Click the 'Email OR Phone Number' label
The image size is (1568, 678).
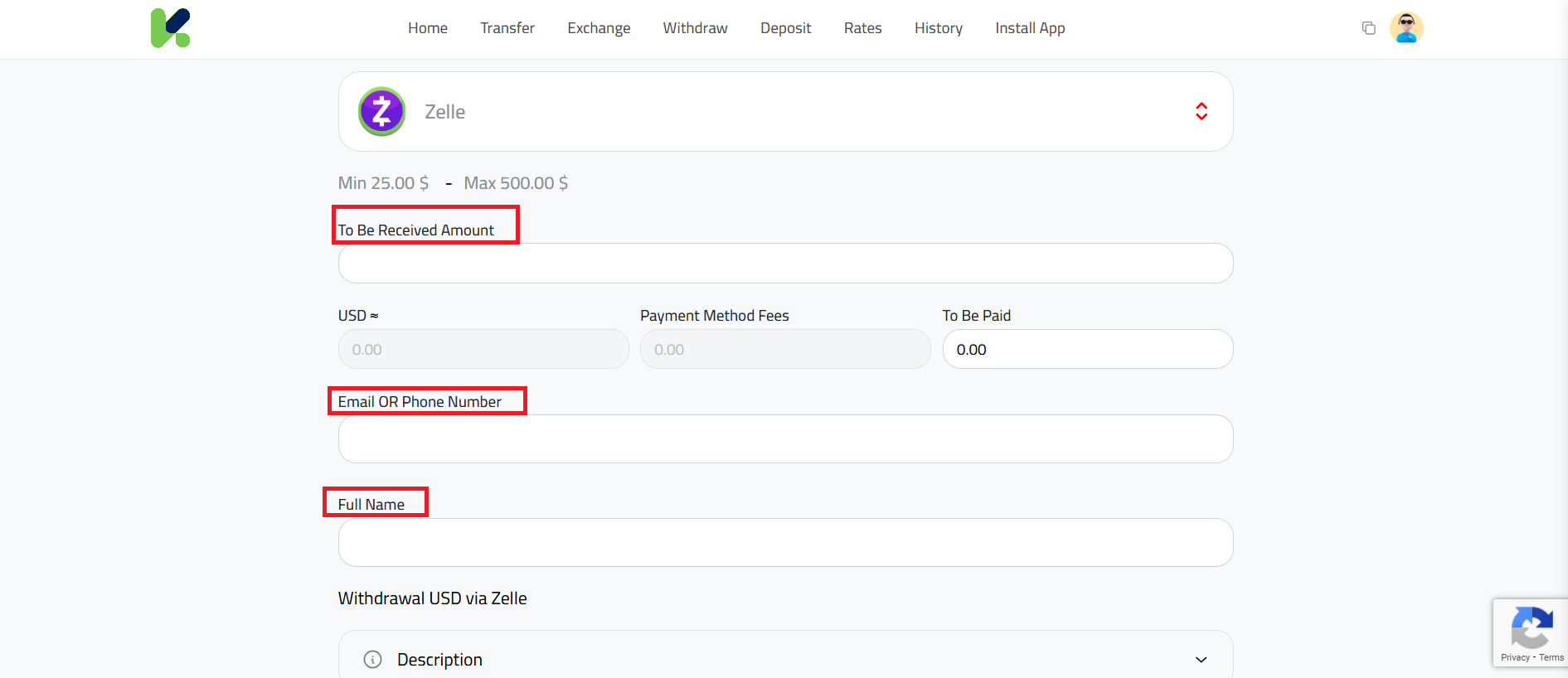pyautogui.click(x=420, y=402)
